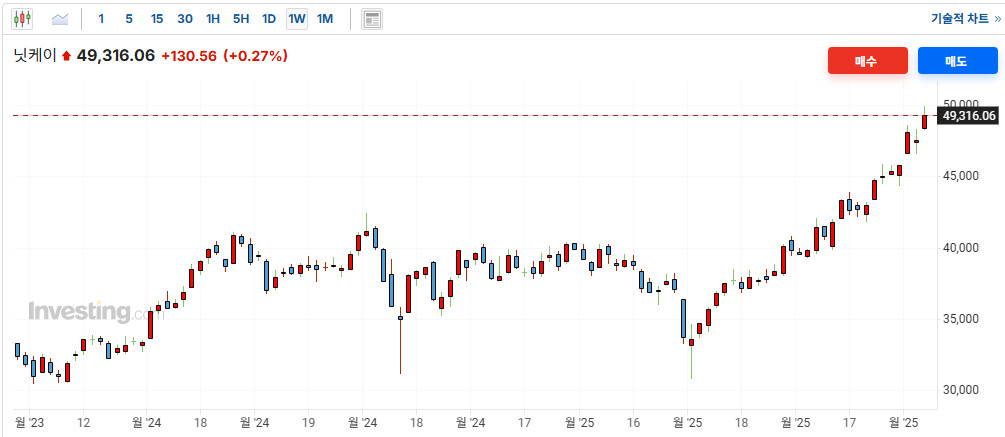Click the 49,316.06 price label on axis
The image size is (1005, 437).
pos(968,116)
